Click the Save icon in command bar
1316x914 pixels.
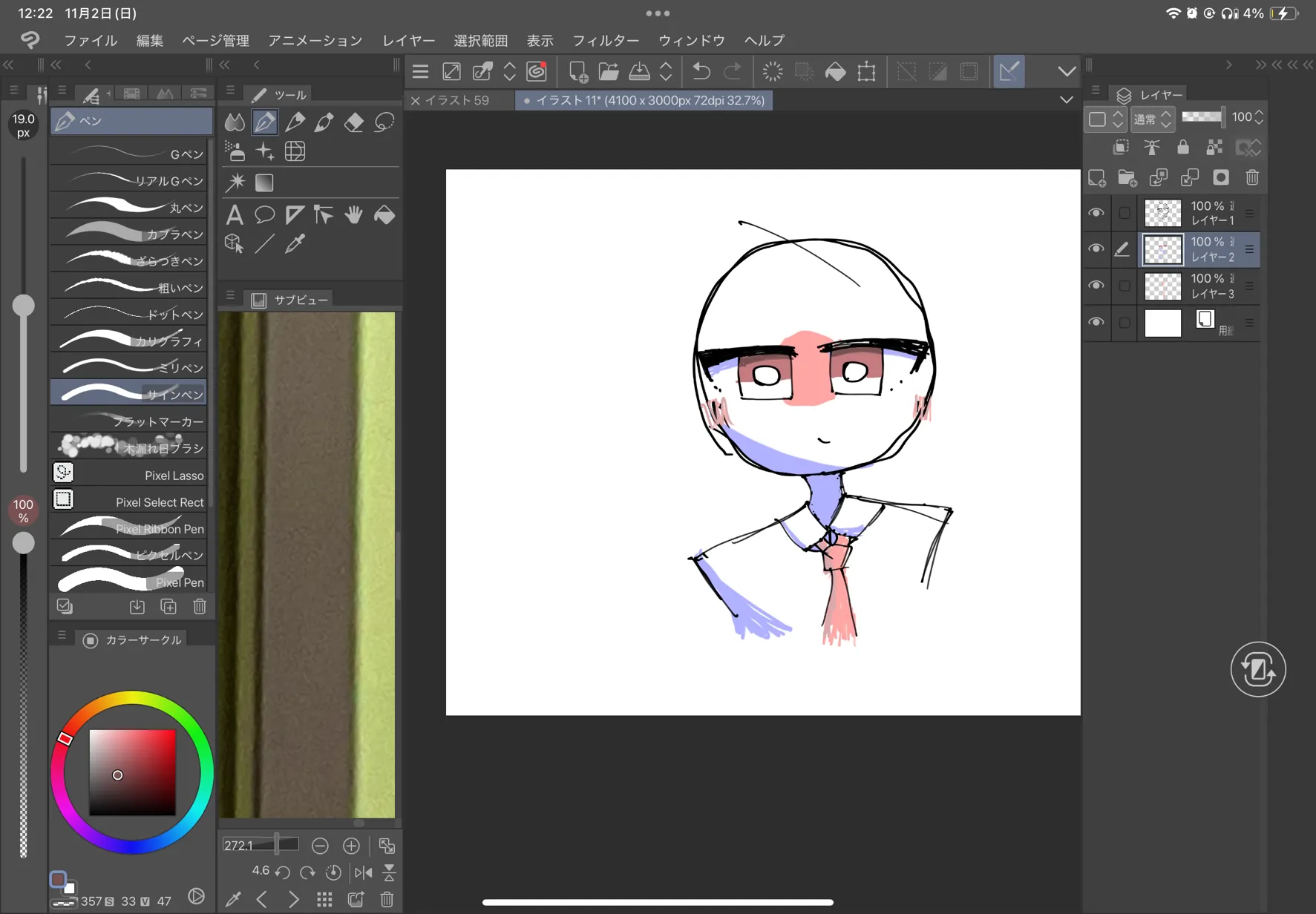coord(639,71)
